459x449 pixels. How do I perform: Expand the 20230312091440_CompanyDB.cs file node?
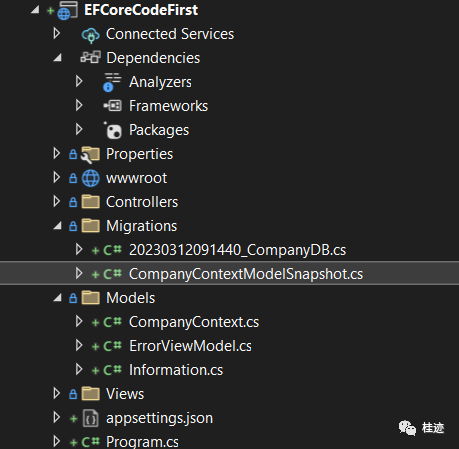pos(79,249)
